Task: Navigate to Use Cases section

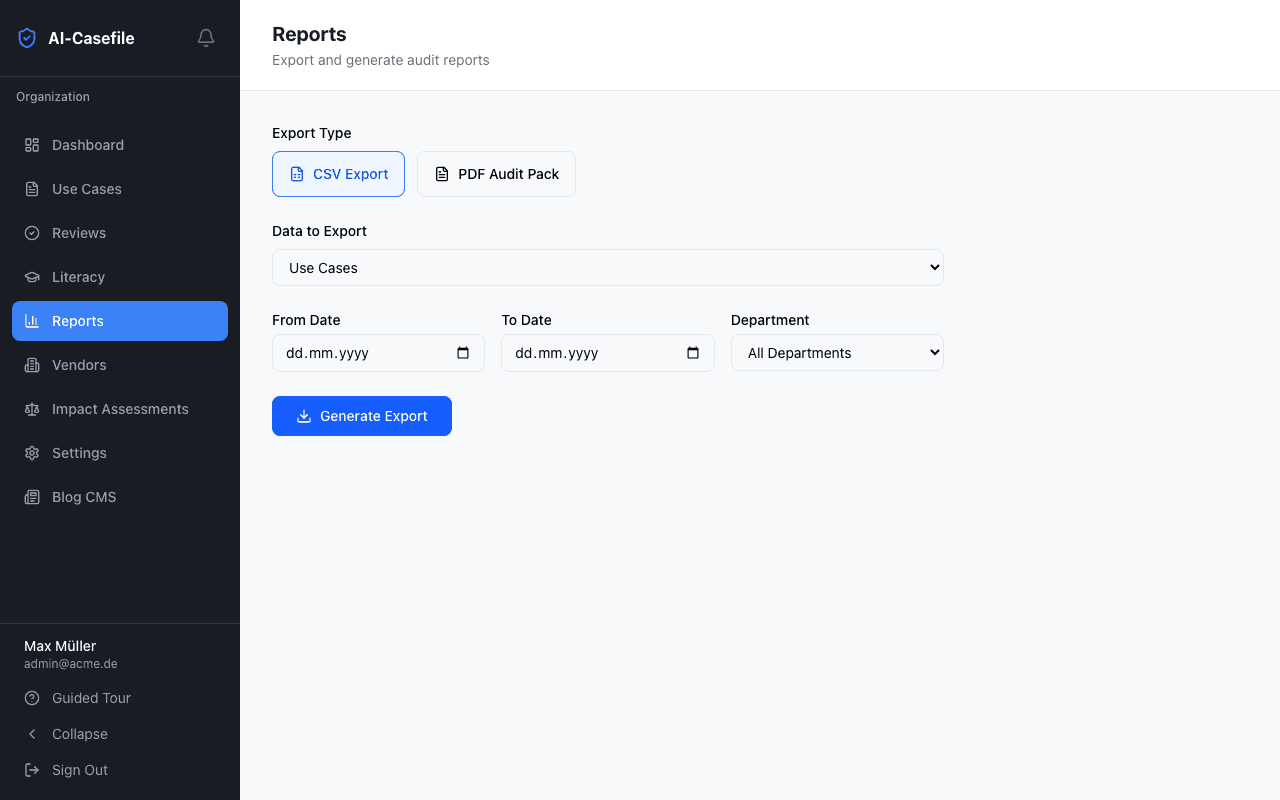Action: (x=85, y=188)
